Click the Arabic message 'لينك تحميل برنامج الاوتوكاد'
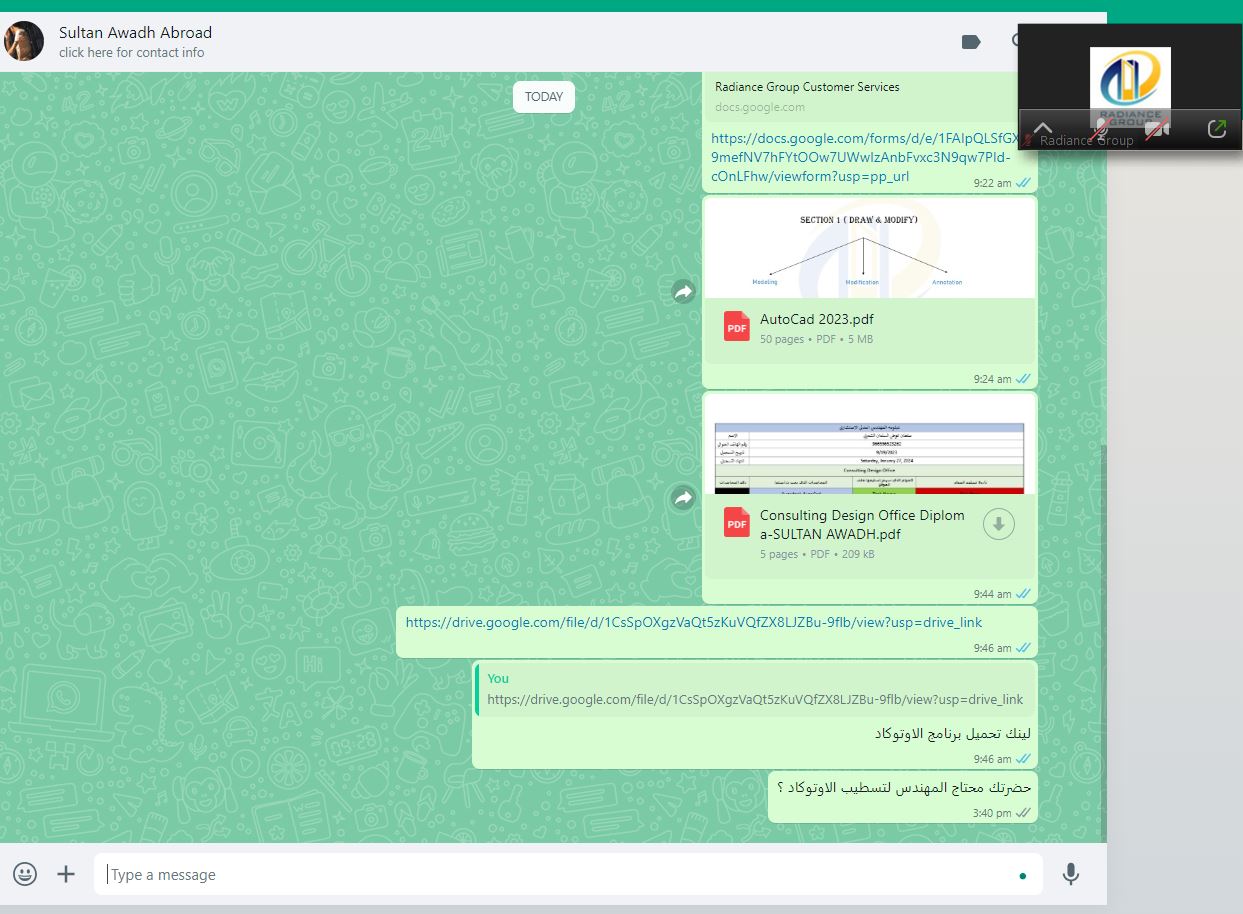Image resolution: width=1243 pixels, height=914 pixels. click(952, 734)
